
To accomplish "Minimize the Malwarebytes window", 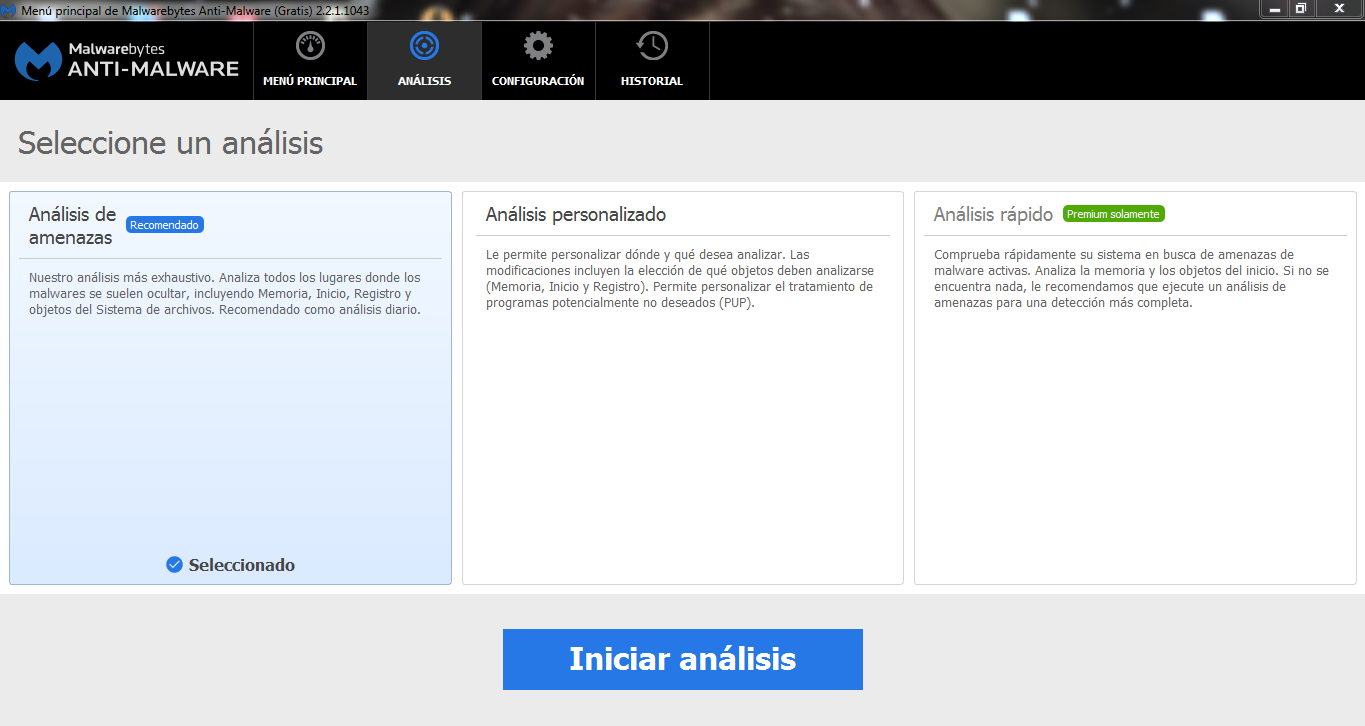I will [x=1274, y=8].
